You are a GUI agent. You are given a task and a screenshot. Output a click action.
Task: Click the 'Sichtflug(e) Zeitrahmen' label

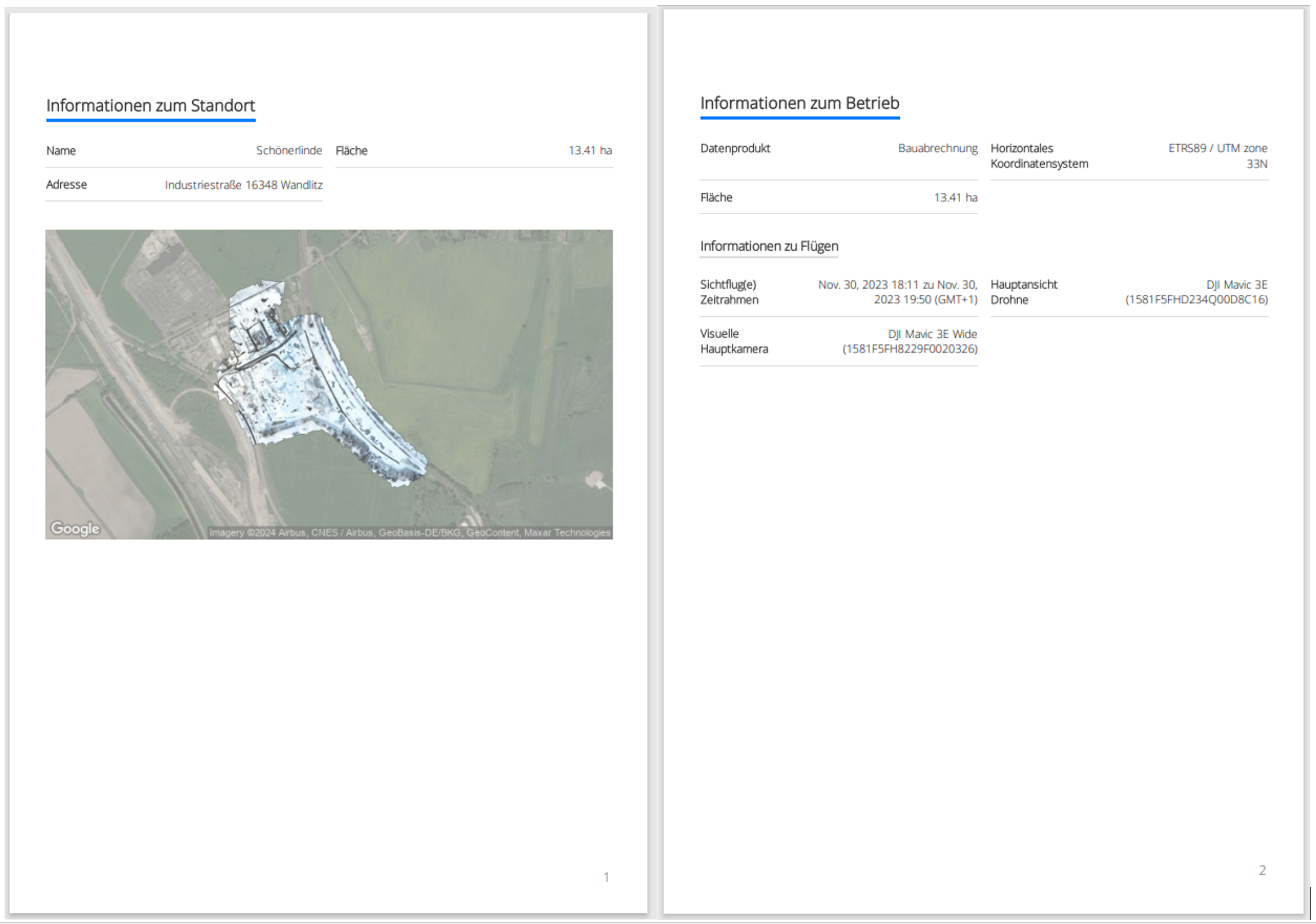[x=728, y=292]
